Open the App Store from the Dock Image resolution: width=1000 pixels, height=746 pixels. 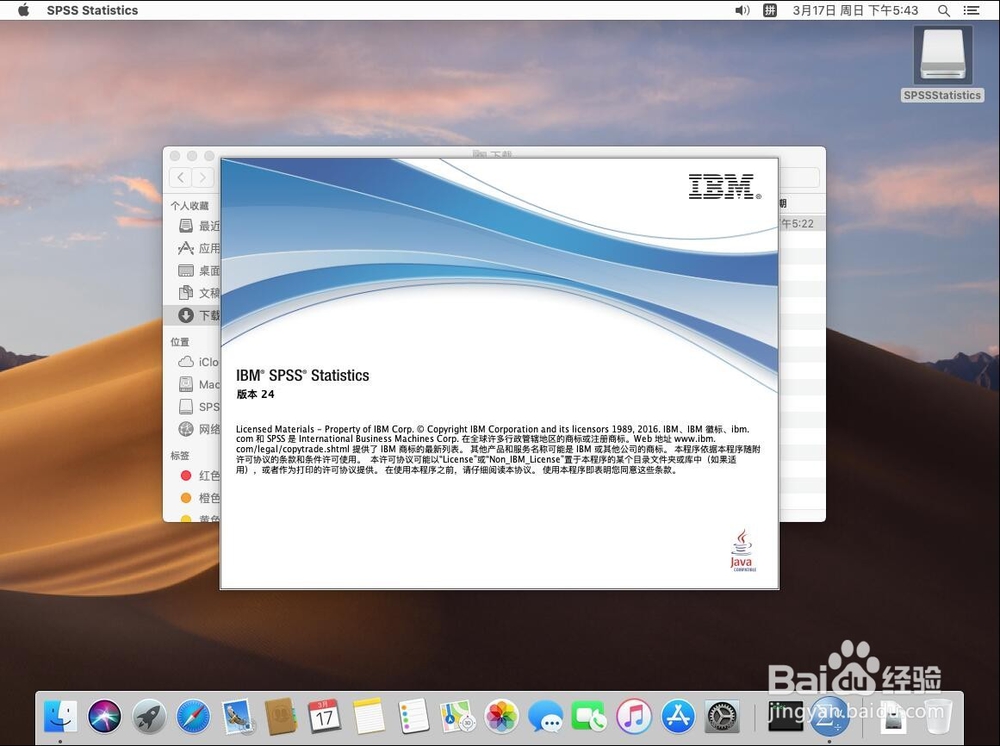tap(678, 715)
